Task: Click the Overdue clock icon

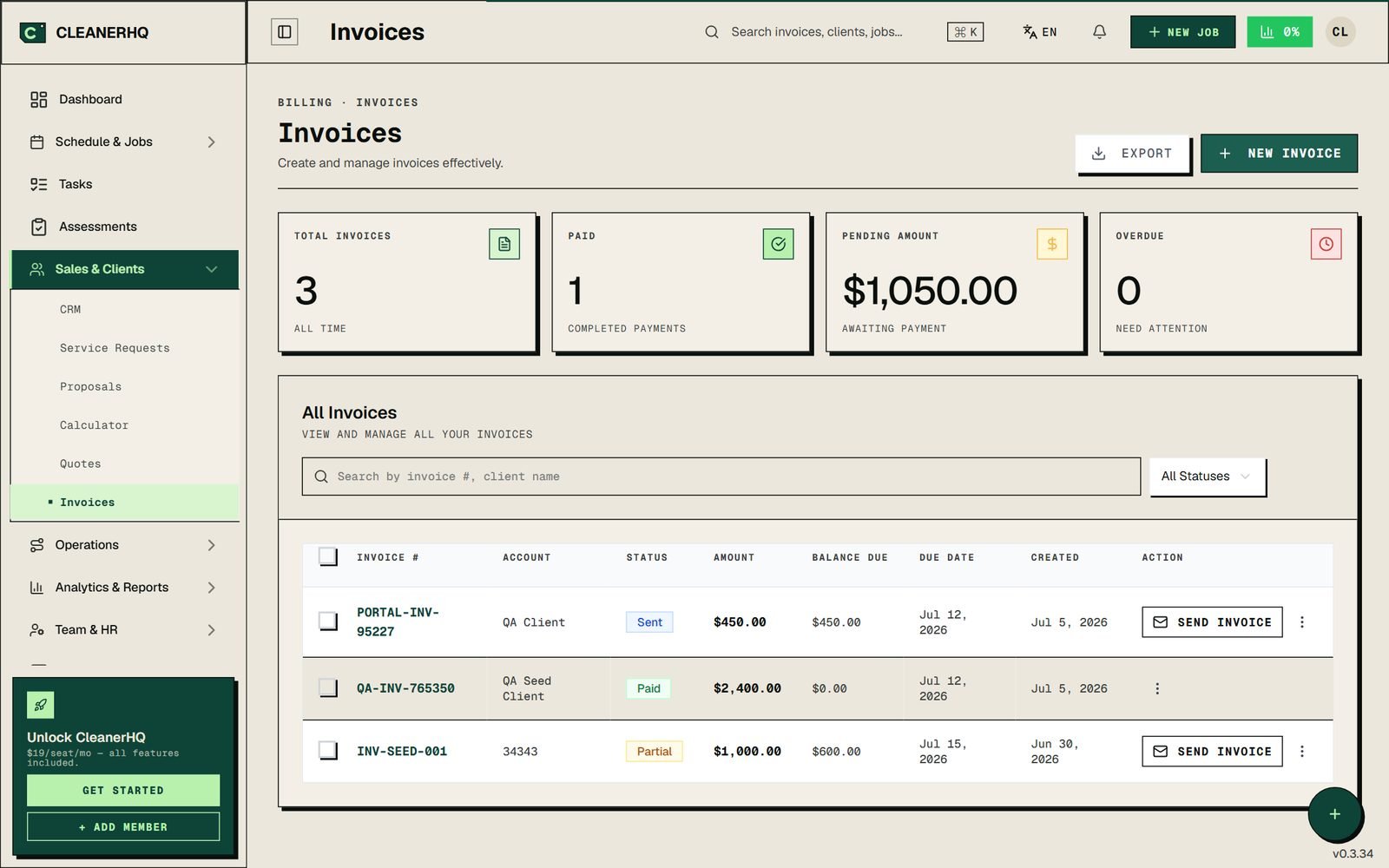Action: pyautogui.click(x=1326, y=244)
